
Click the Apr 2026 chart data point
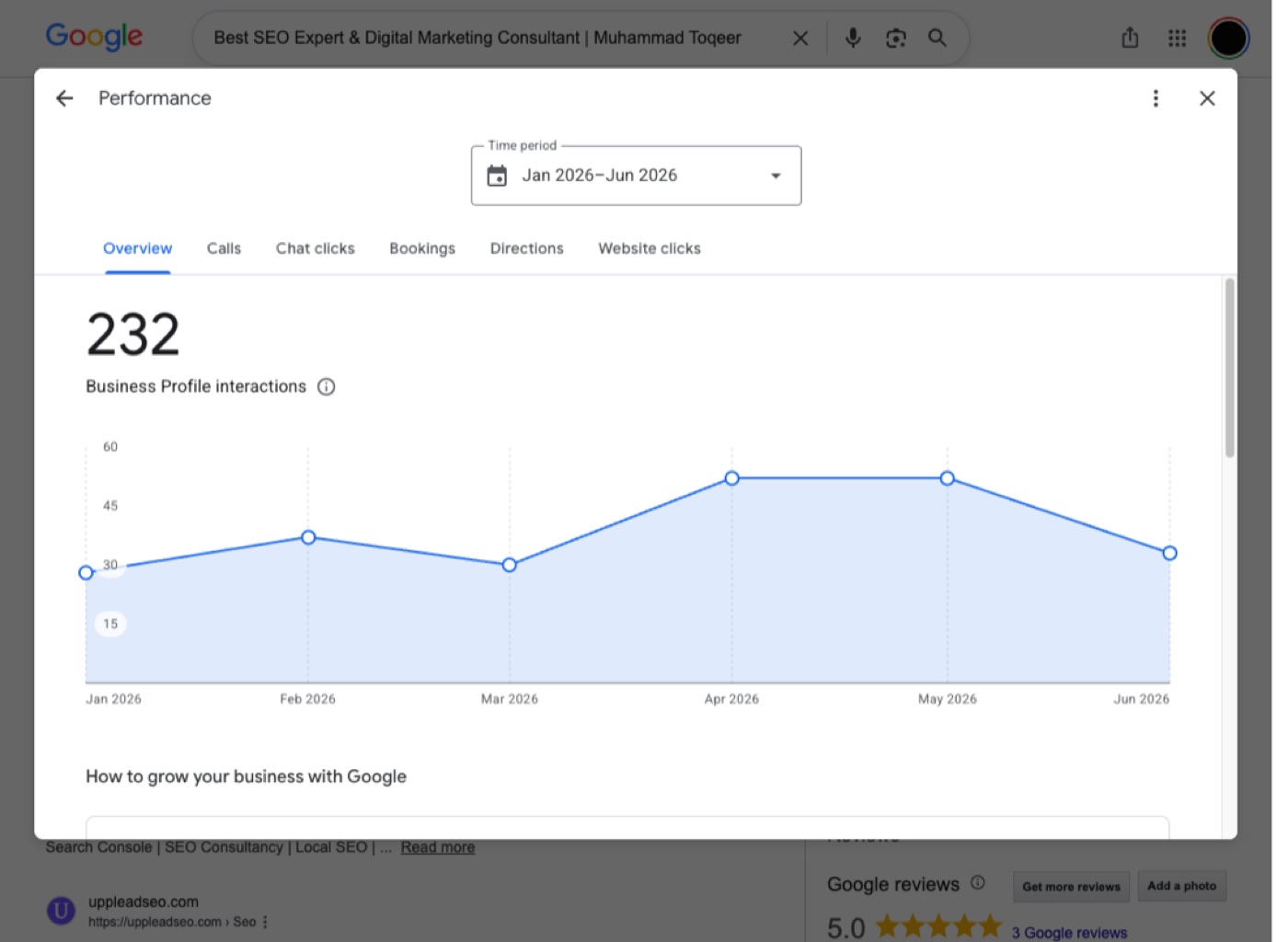[x=731, y=478]
